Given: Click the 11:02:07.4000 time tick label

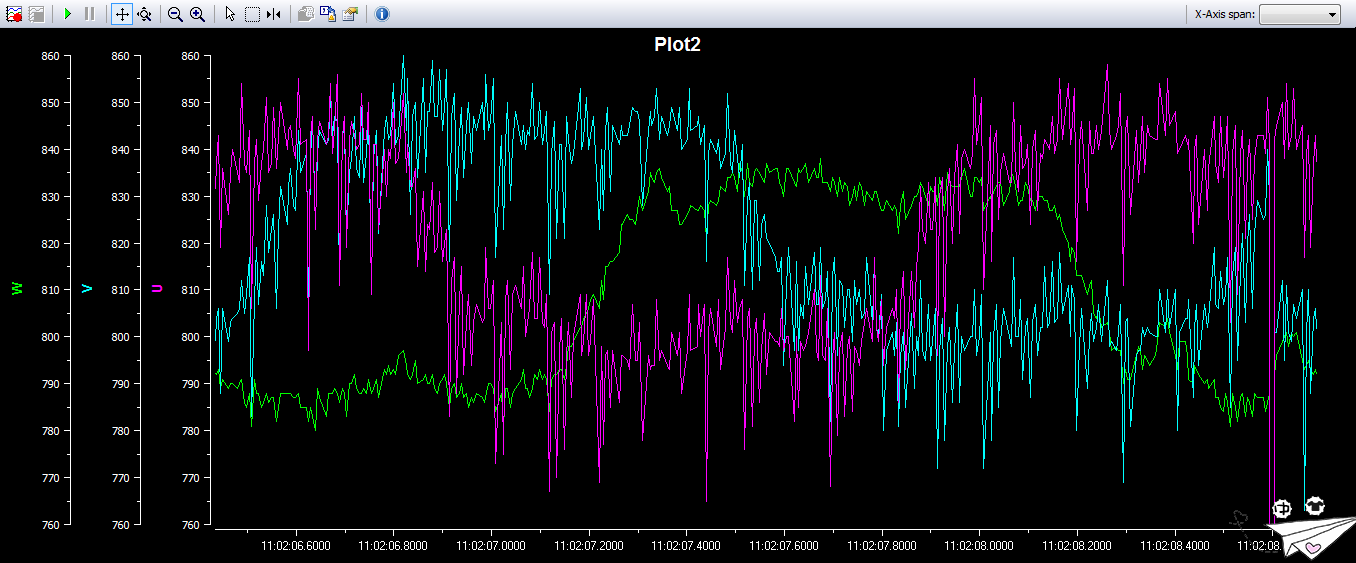Looking at the screenshot, I should (685, 546).
